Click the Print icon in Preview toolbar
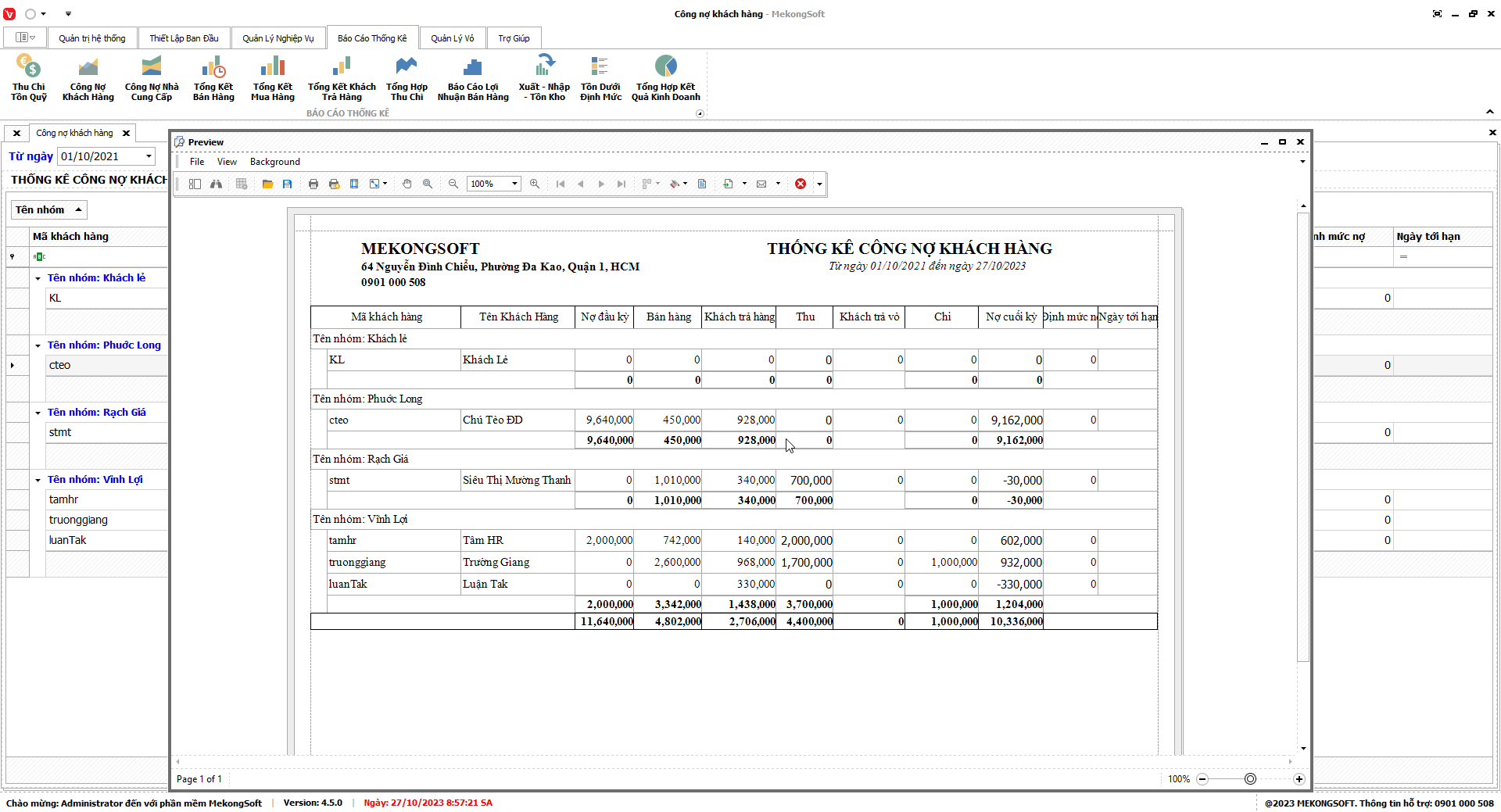 point(313,184)
